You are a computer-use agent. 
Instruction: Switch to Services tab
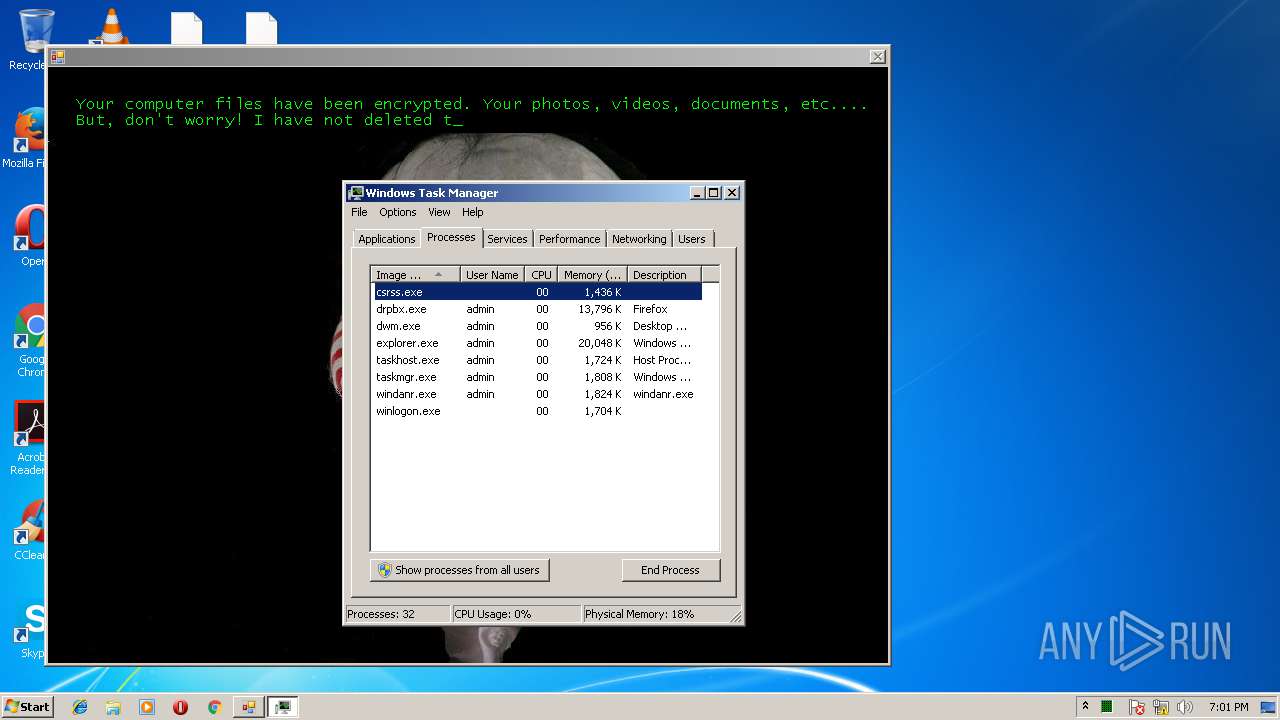(x=507, y=239)
